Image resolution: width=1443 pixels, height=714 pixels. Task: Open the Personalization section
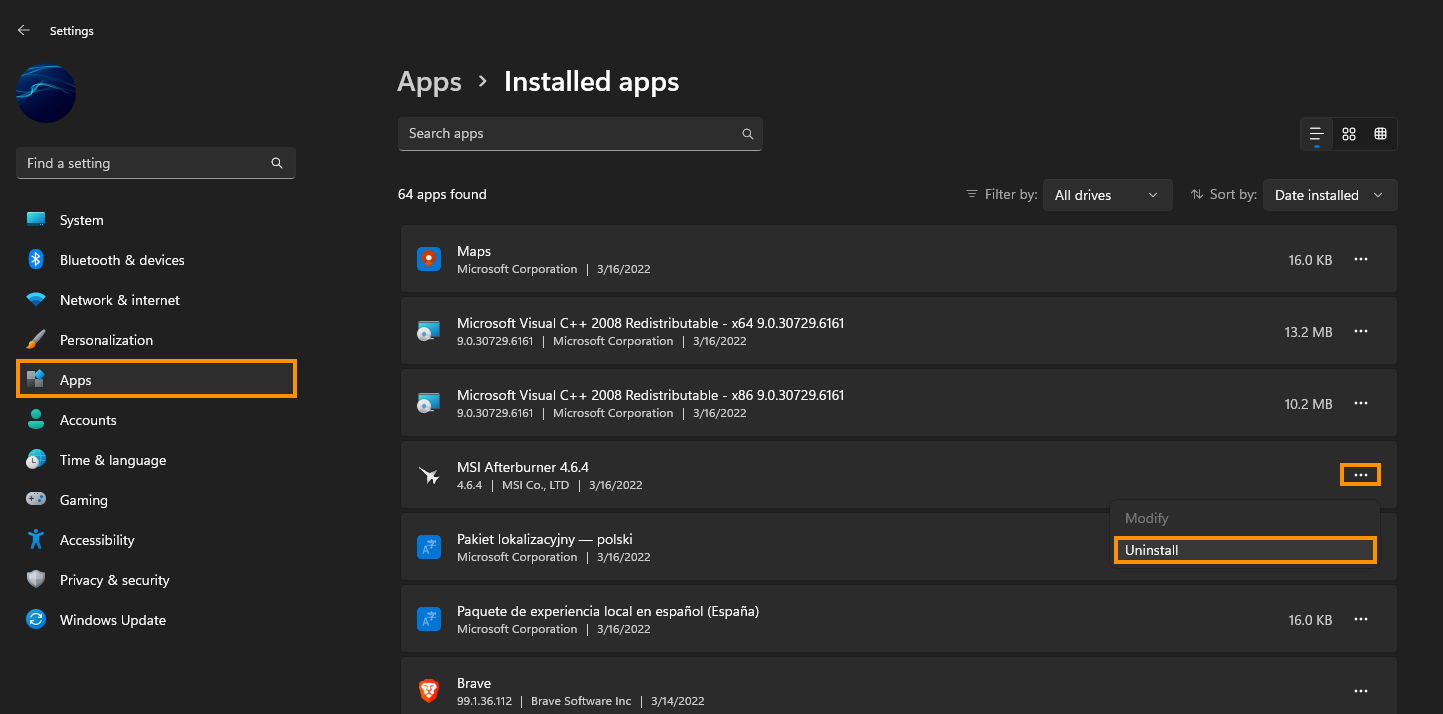pyautogui.click(x=156, y=340)
